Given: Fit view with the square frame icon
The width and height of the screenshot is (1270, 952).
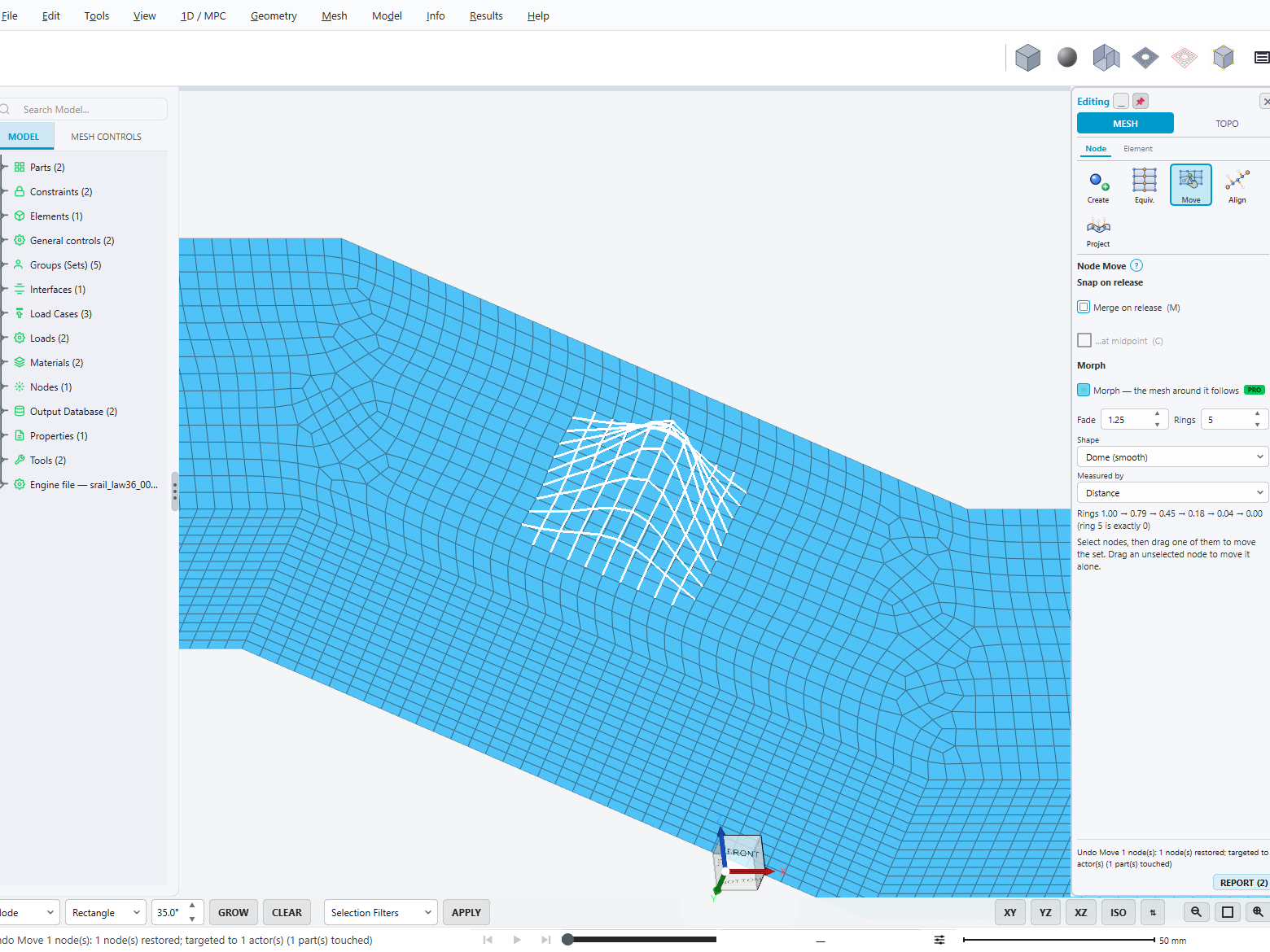Looking at the screenshot, I should (x=1228, y=912).
